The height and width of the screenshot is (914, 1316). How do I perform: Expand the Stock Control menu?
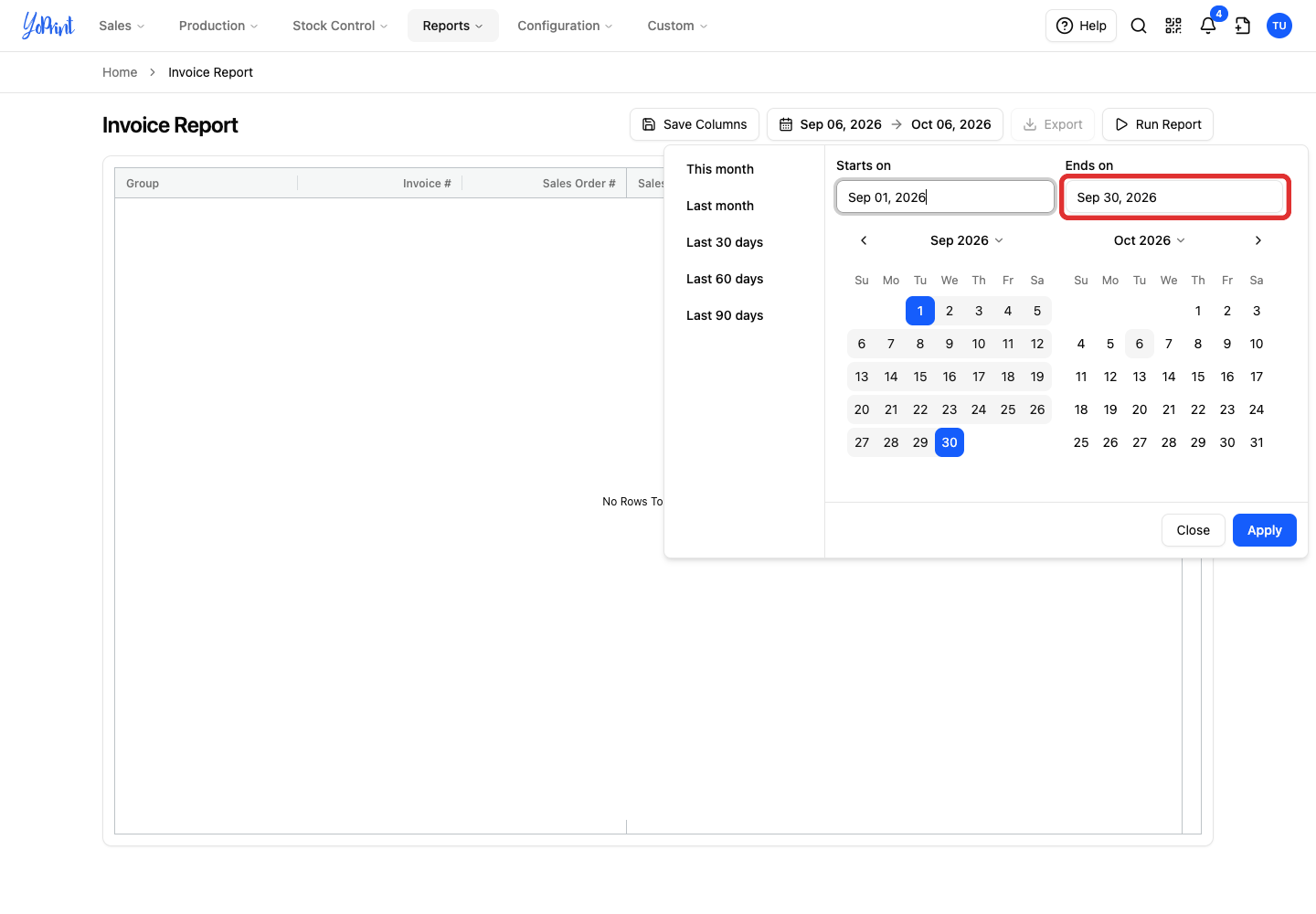tap(340, 26)
